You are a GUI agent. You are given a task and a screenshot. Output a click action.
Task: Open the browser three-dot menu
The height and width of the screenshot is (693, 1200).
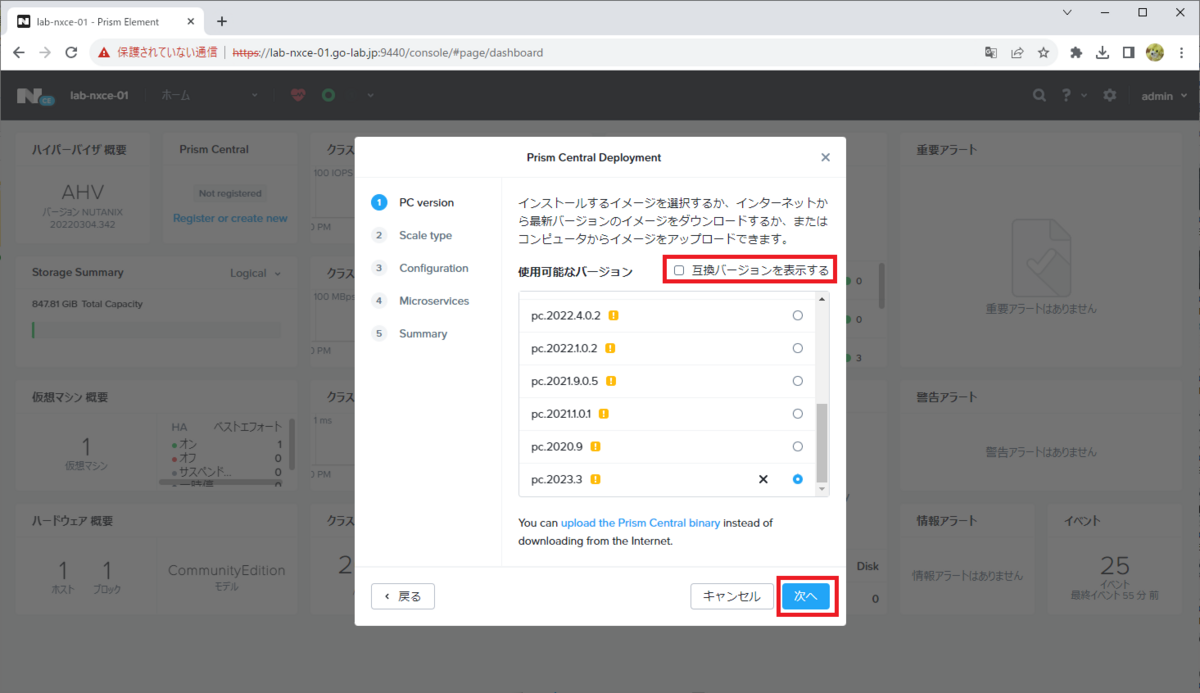1181,52
